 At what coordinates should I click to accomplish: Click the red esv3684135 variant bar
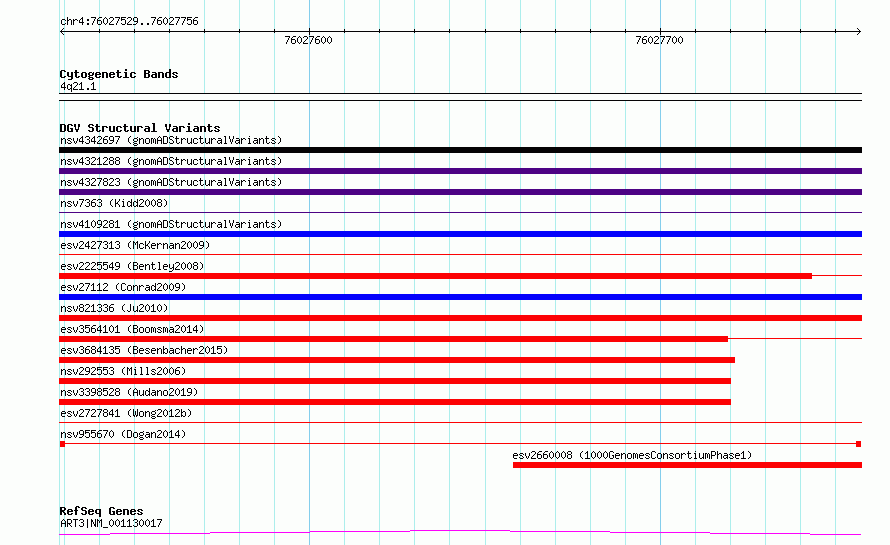(397, 360)
